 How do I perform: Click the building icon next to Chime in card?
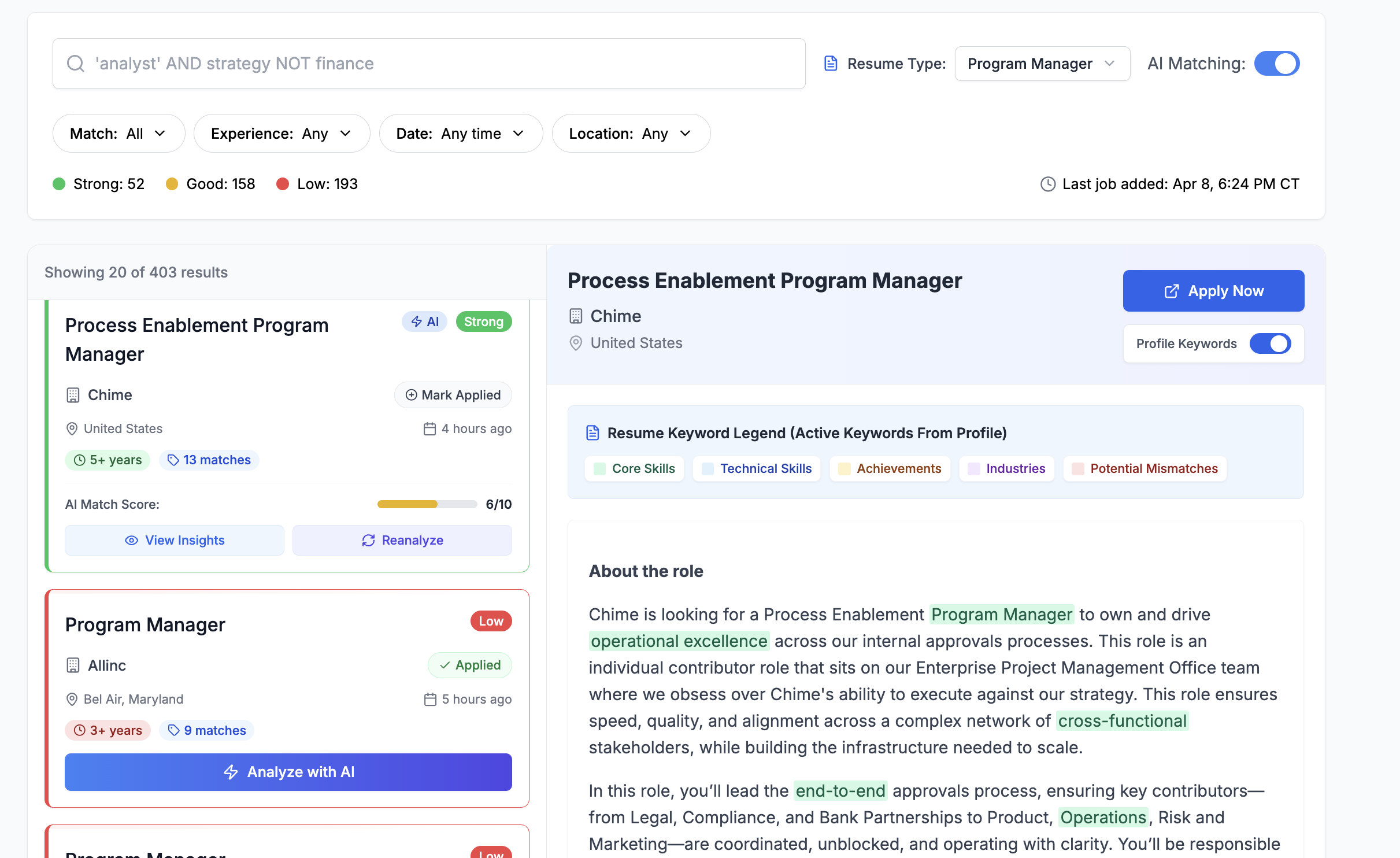(x=73, y=395)
